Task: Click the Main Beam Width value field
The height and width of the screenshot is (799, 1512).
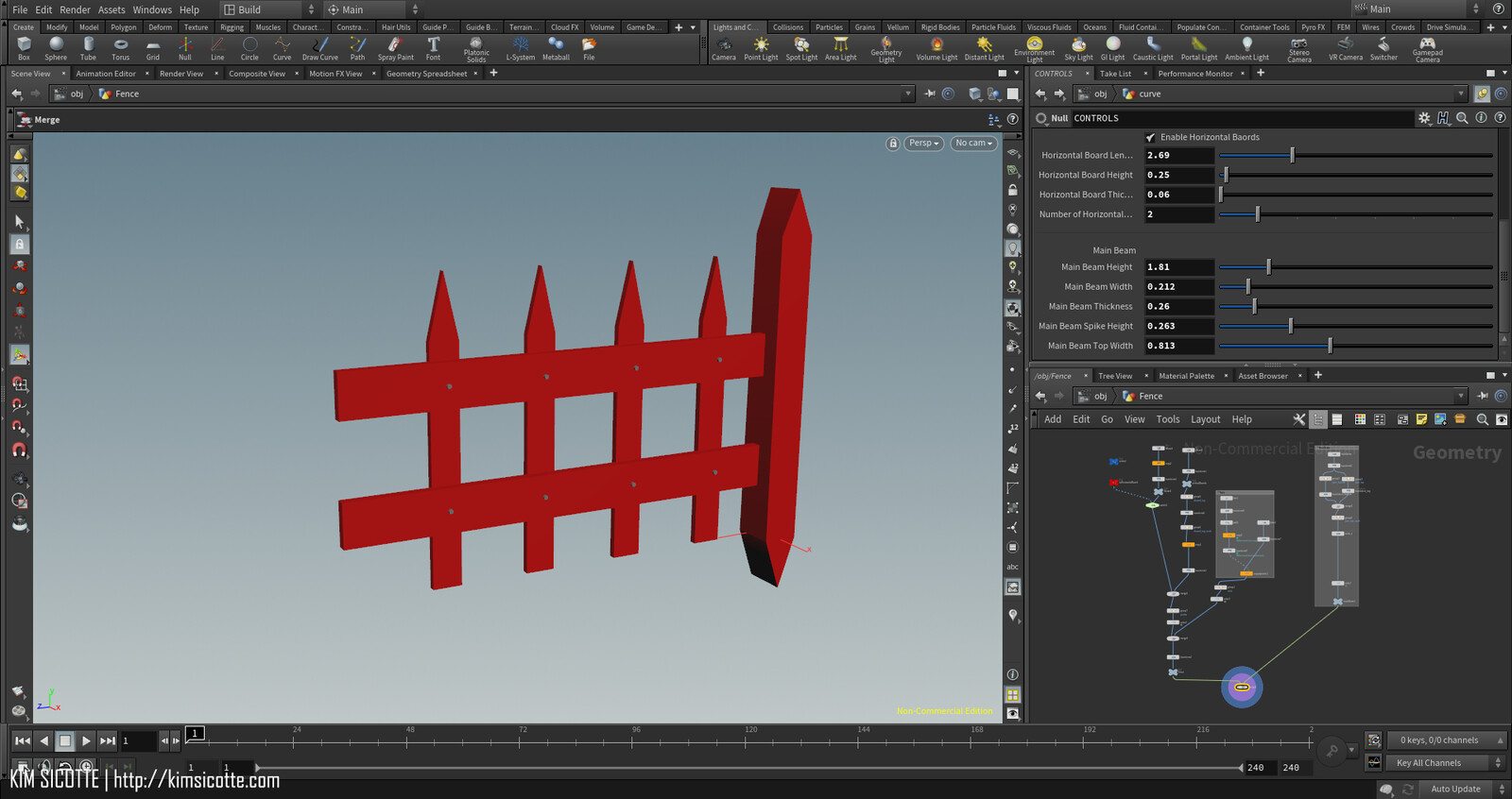Action: (1178, 287)
